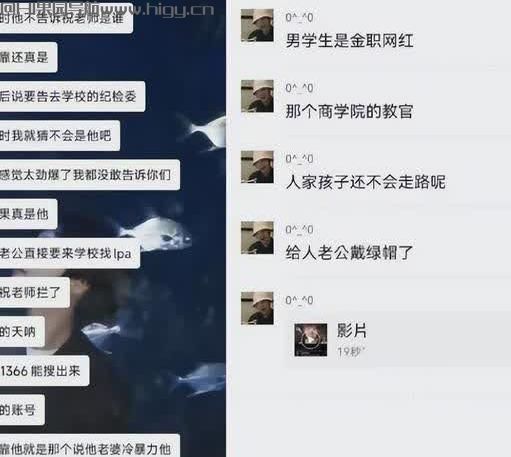This screenshot has width=511, height=457.
Task: Click the 时我就猜不会是他吧 chat bubble
Action: click(60, 136)
